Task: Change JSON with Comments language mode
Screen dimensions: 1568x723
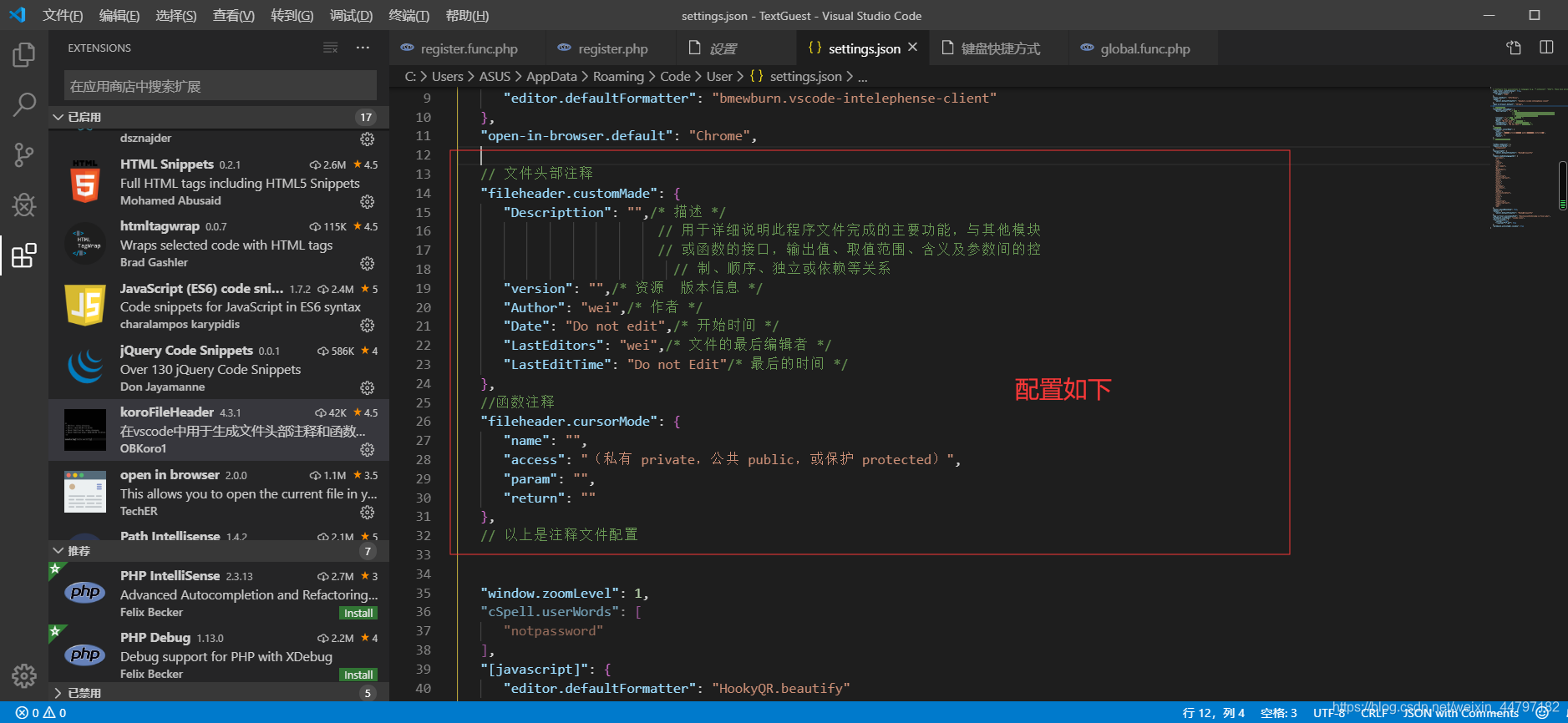Action: pyautogui.click(x=1460, y=713)
